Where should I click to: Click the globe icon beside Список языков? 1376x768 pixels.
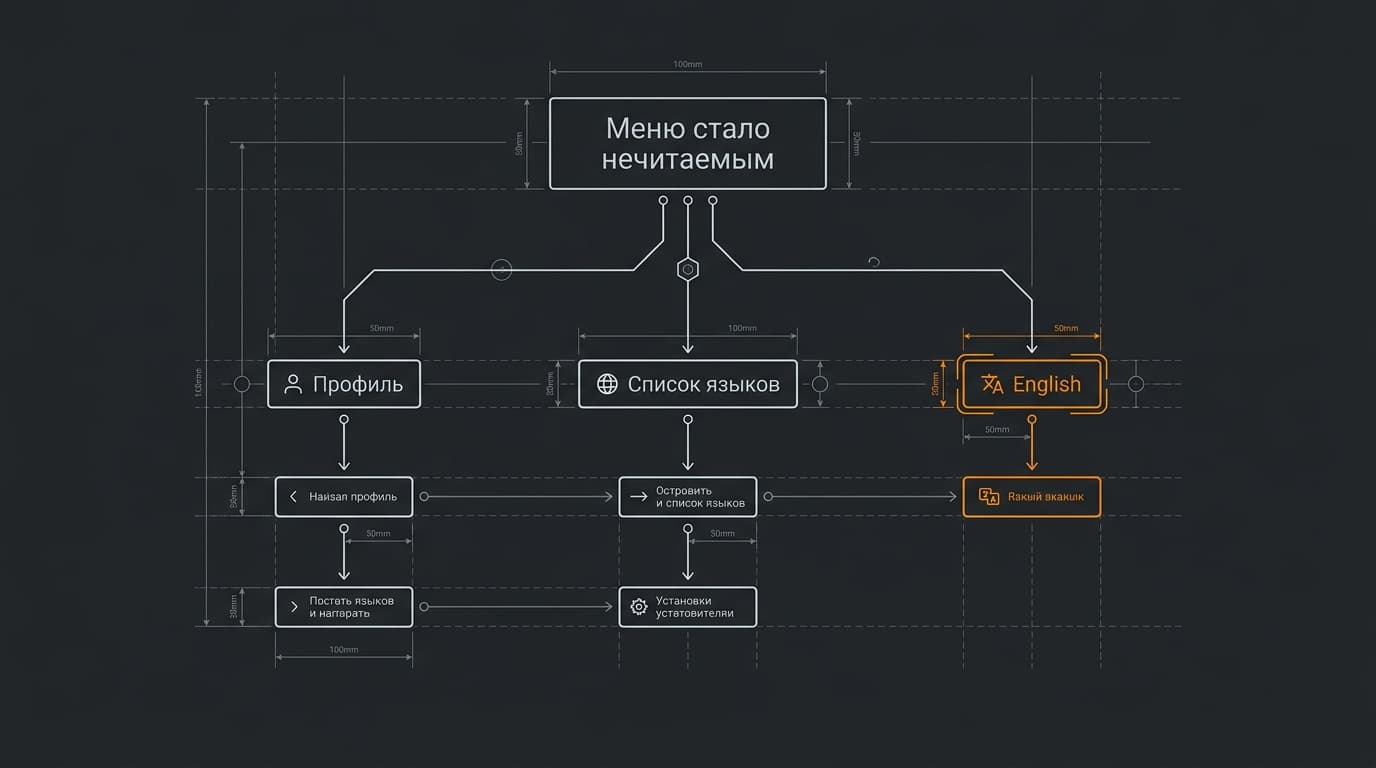[607, 384]
